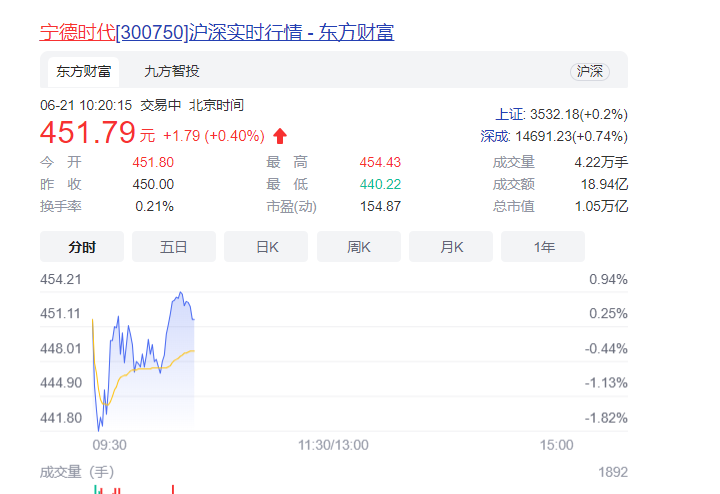Image resolution: width=720 pixels, height=494 pixels.
Task: Click the 交易中 status text
Action: point(161,105)
